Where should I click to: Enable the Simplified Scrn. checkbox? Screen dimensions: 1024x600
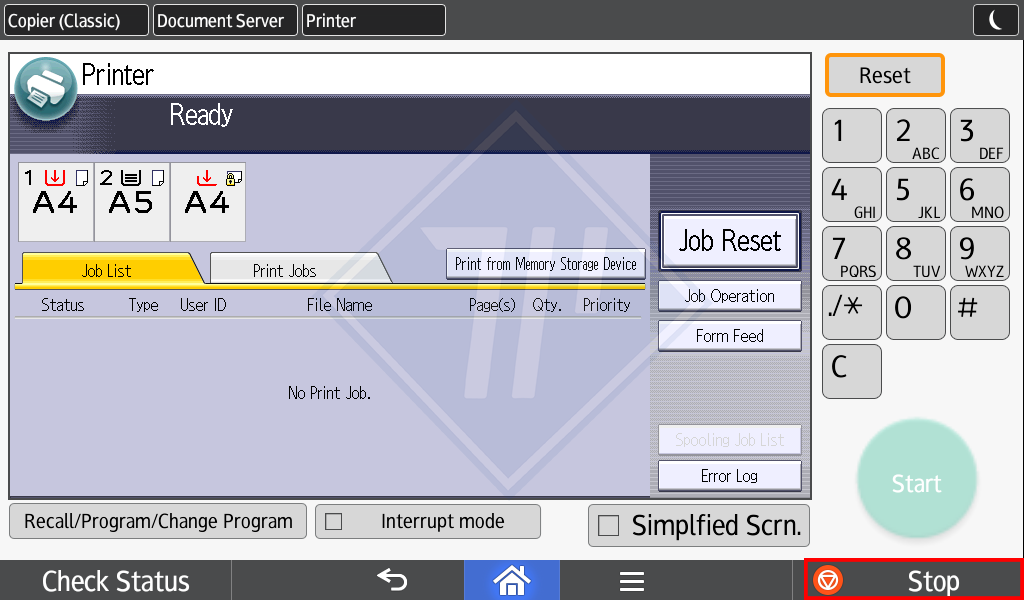pos(608,526)
